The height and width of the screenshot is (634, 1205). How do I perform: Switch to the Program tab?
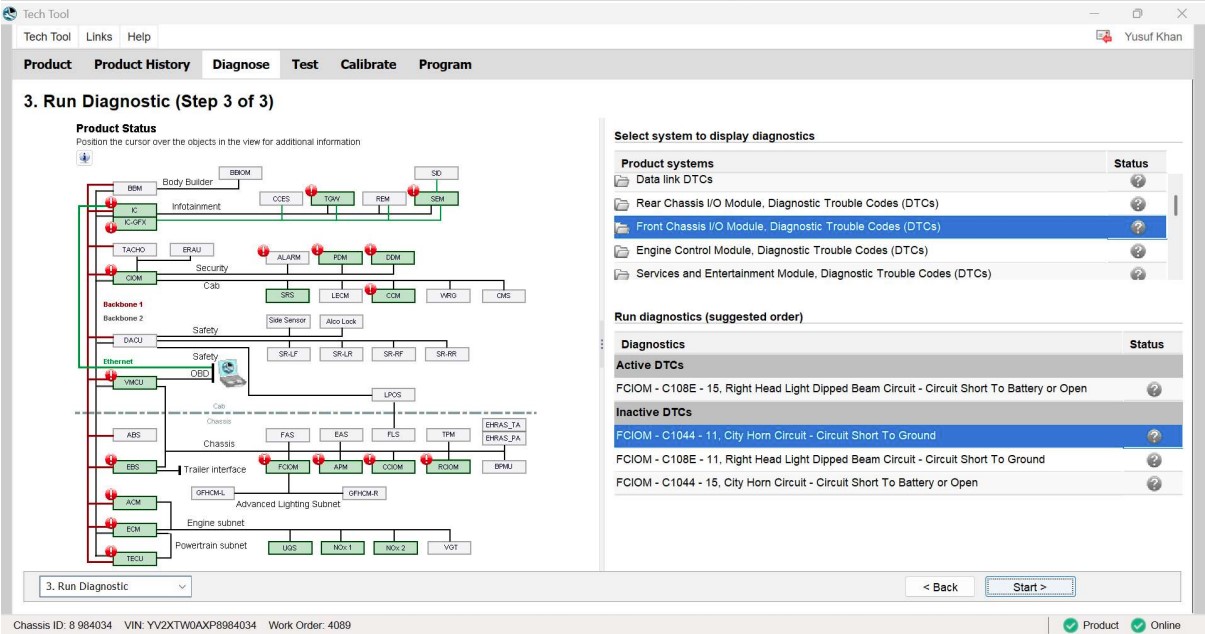tap(445, 64)
